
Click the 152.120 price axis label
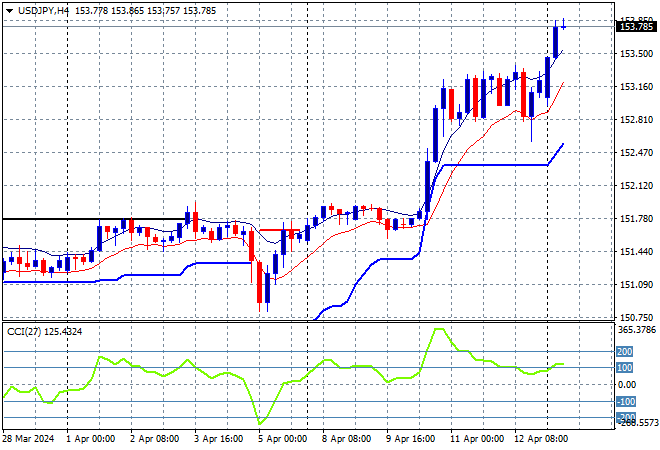(636, 186)
